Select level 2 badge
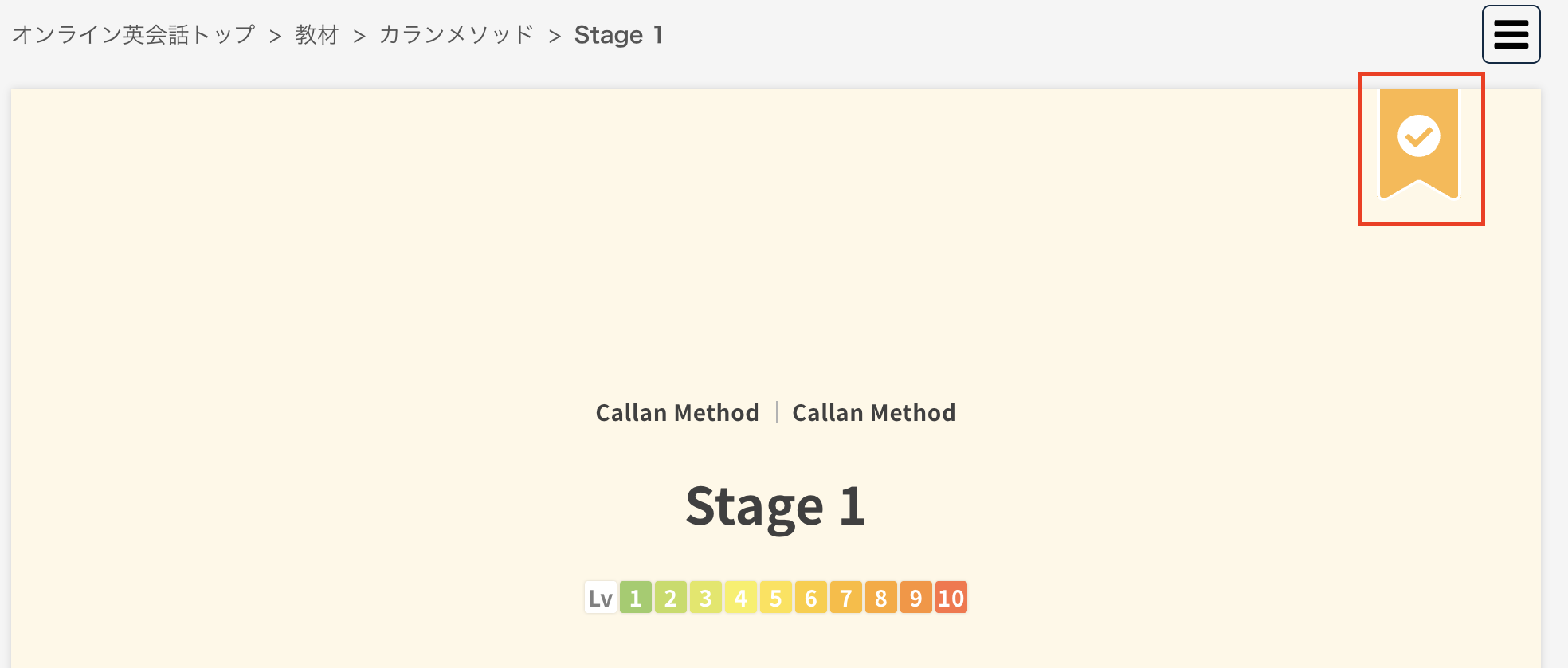Screen dimensions: 1568x668 pyautogui.click(x=671, y=598)
